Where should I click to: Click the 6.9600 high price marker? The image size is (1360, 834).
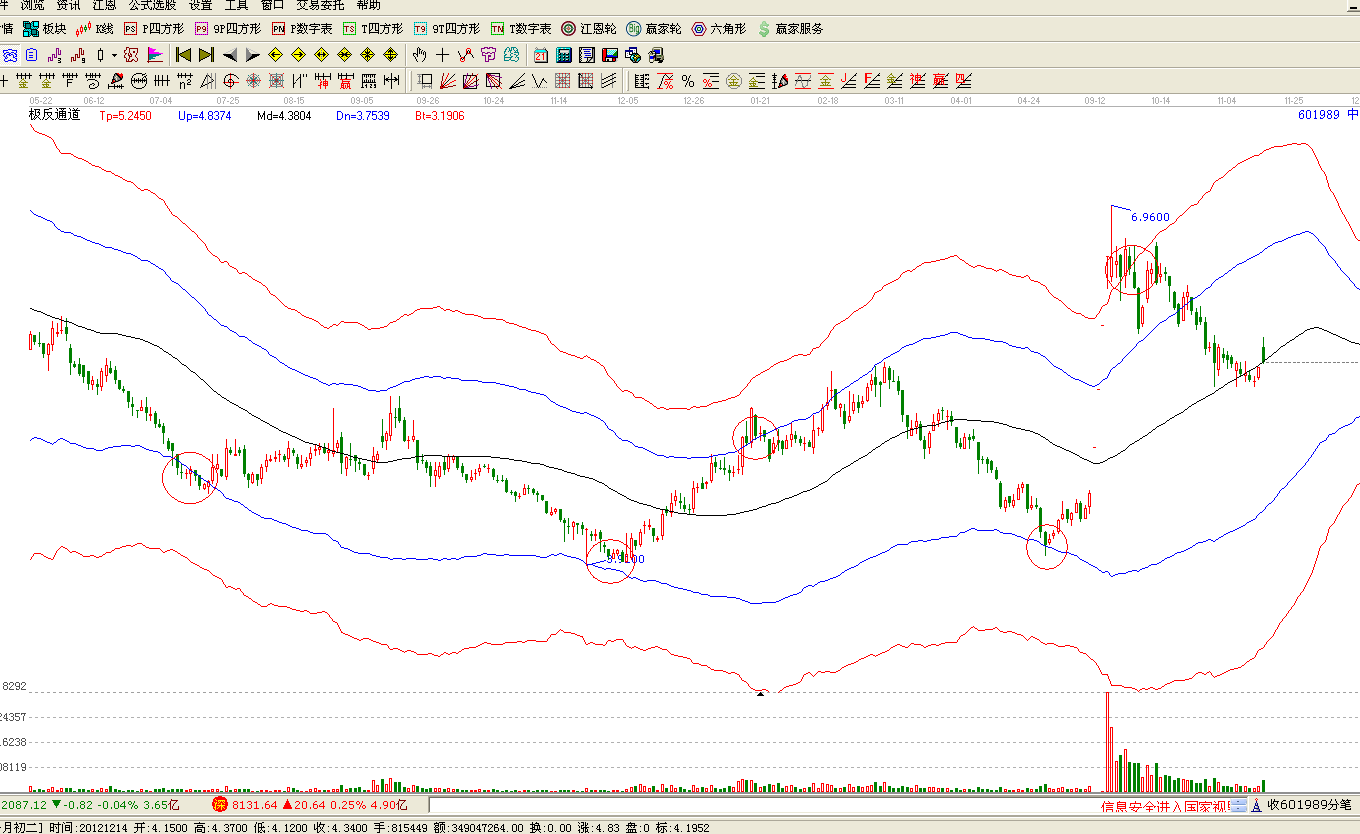[x=1150, y=216]
